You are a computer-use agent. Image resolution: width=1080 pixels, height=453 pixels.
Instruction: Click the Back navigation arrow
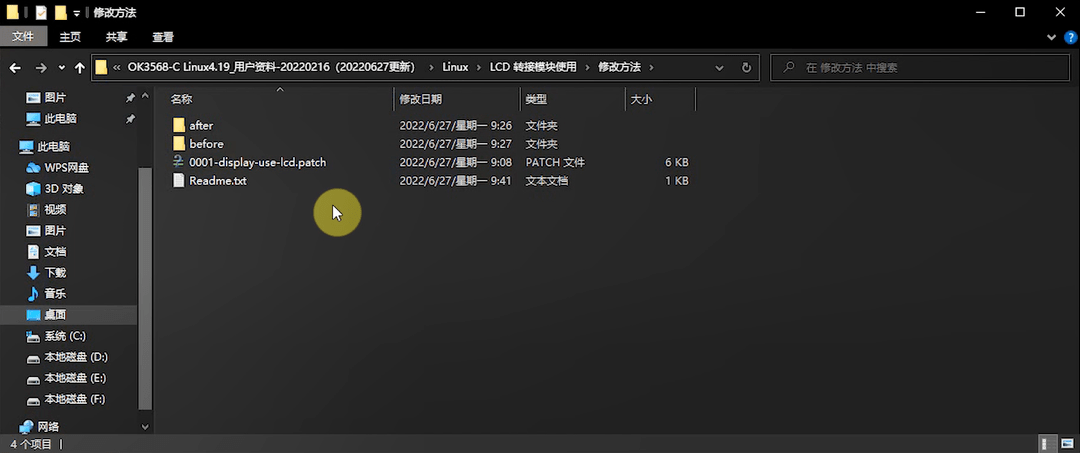(15, 67)
